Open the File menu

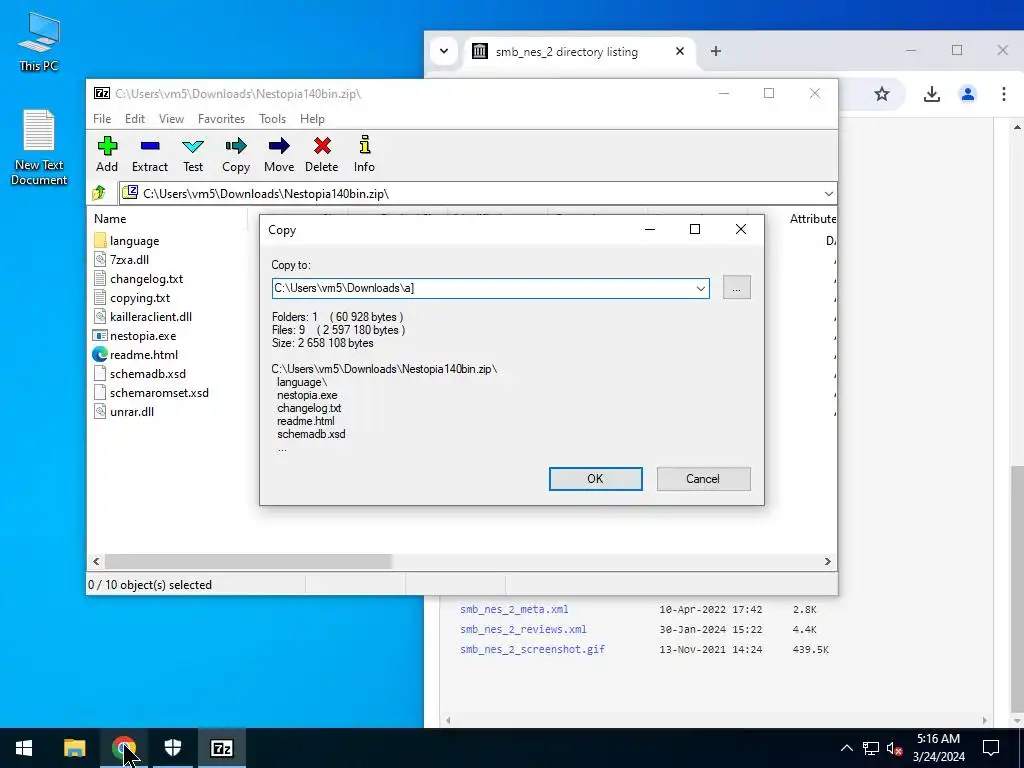click(x=102, y=118)
